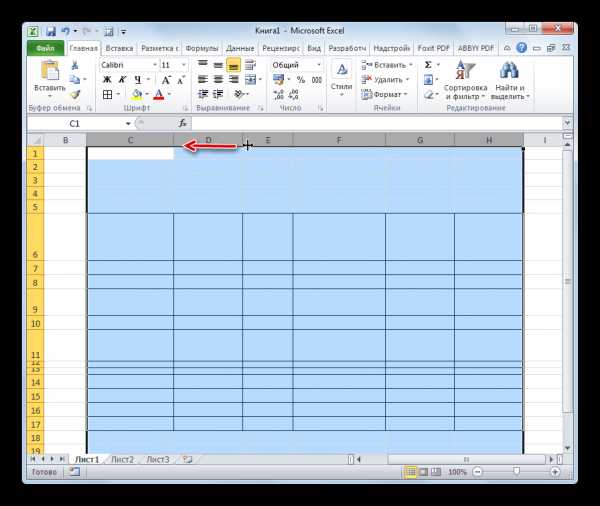Click the Name Box showing C1
The width and height of the screenshot is (600, 506).
[75, 124]
